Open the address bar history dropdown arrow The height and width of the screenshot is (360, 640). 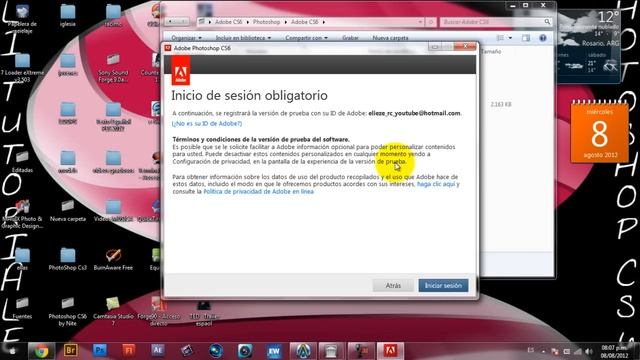(x=420, y=22)
